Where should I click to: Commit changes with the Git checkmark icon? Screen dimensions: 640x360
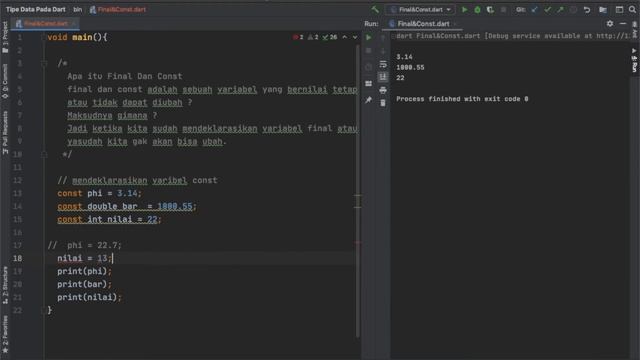(x=547, y=9)
